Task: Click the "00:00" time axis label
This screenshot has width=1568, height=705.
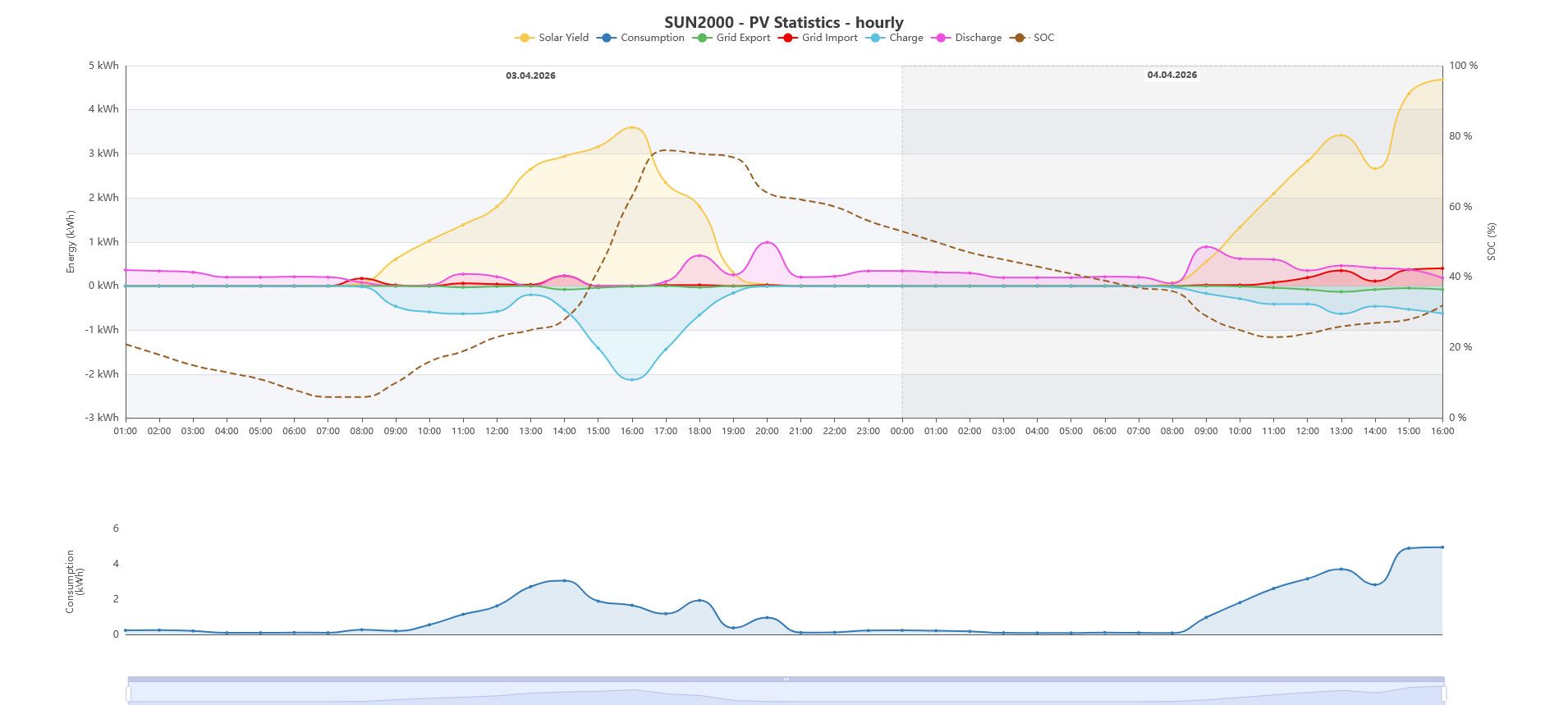Action: [x=901, y=431]
